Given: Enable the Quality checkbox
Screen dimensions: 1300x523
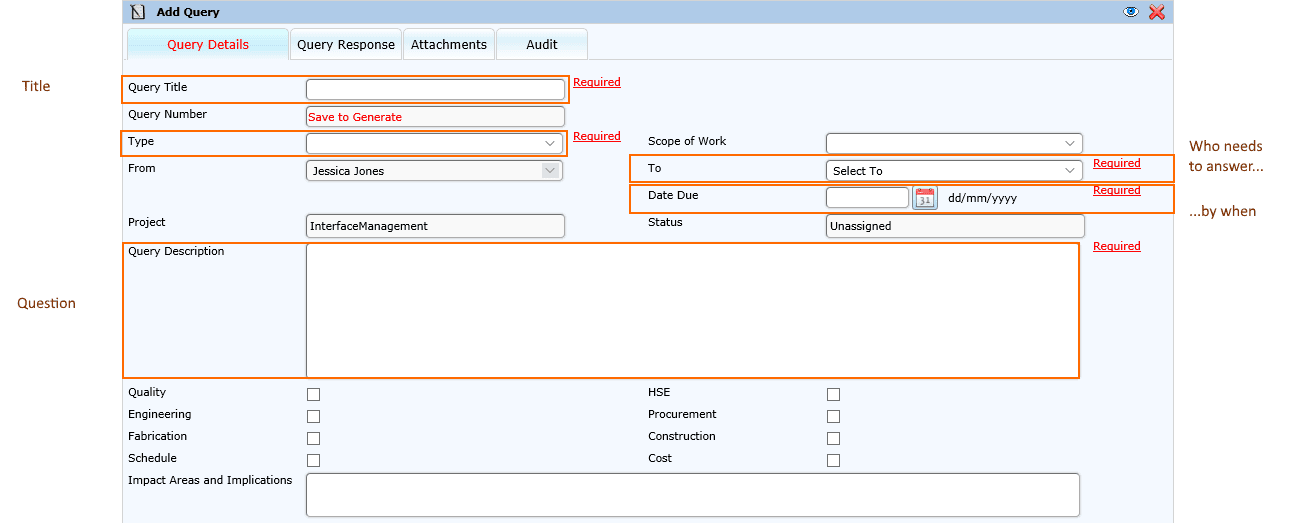Looking at the screenshot, I should 314,394.
